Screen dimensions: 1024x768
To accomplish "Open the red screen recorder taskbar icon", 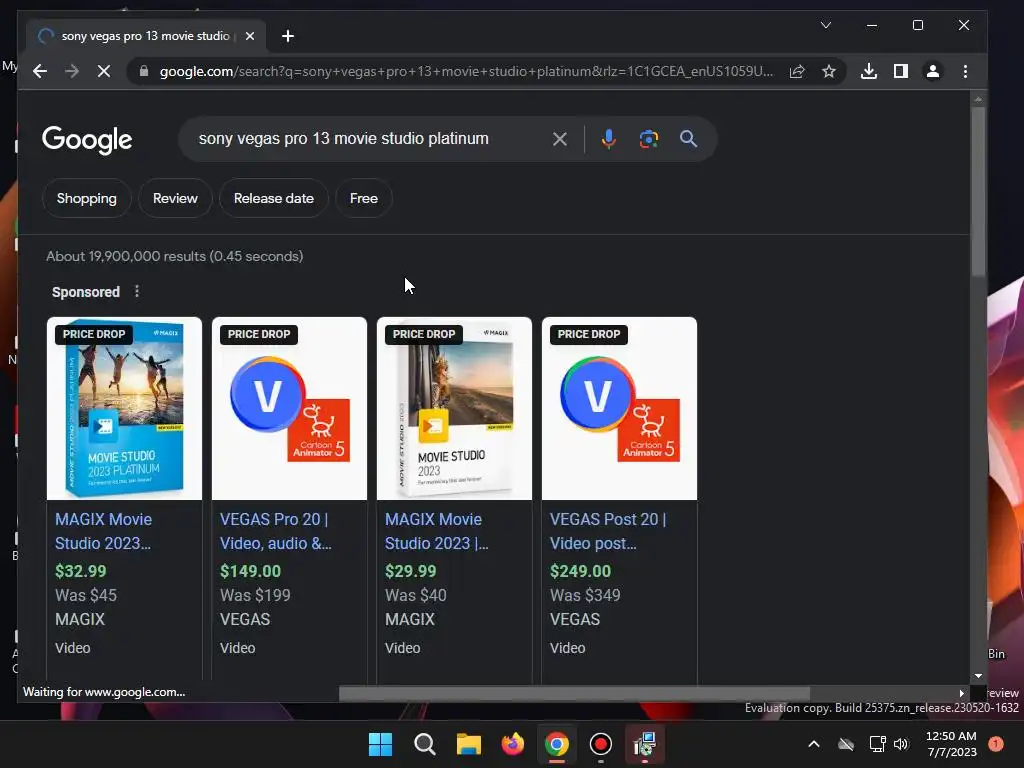I will [x=600, y=744].
